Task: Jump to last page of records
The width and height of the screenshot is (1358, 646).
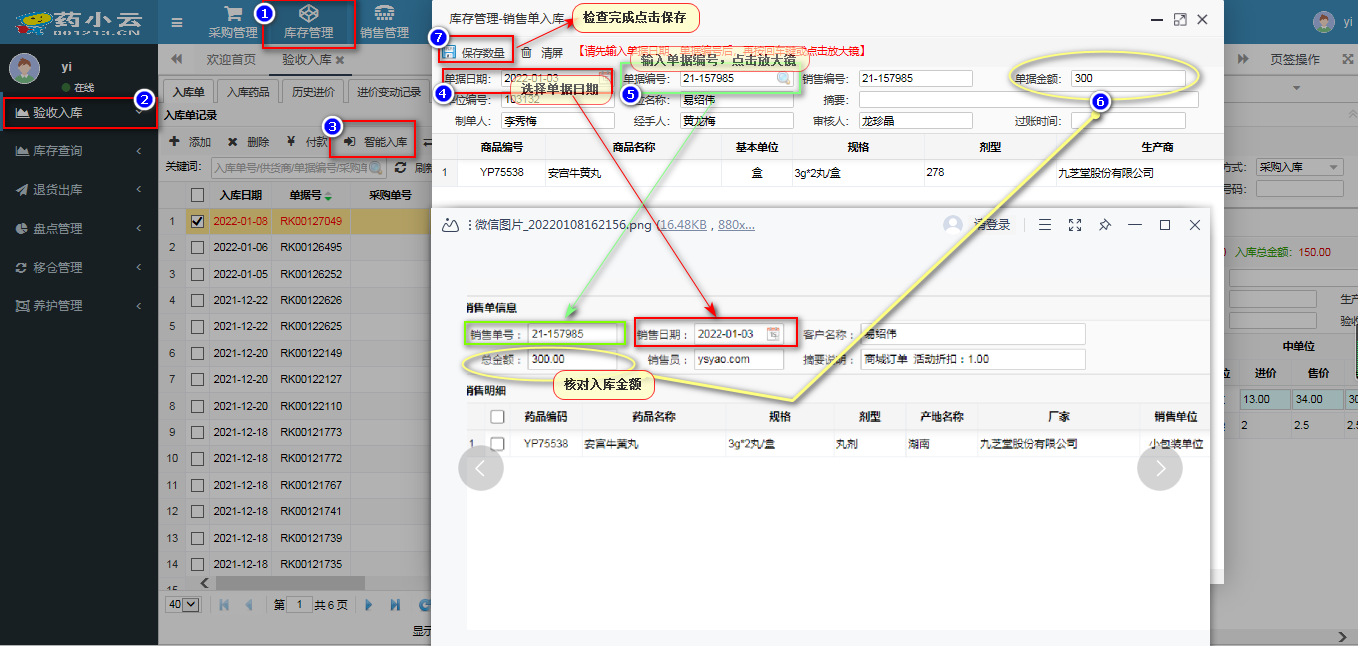Action: coord(396,605)
